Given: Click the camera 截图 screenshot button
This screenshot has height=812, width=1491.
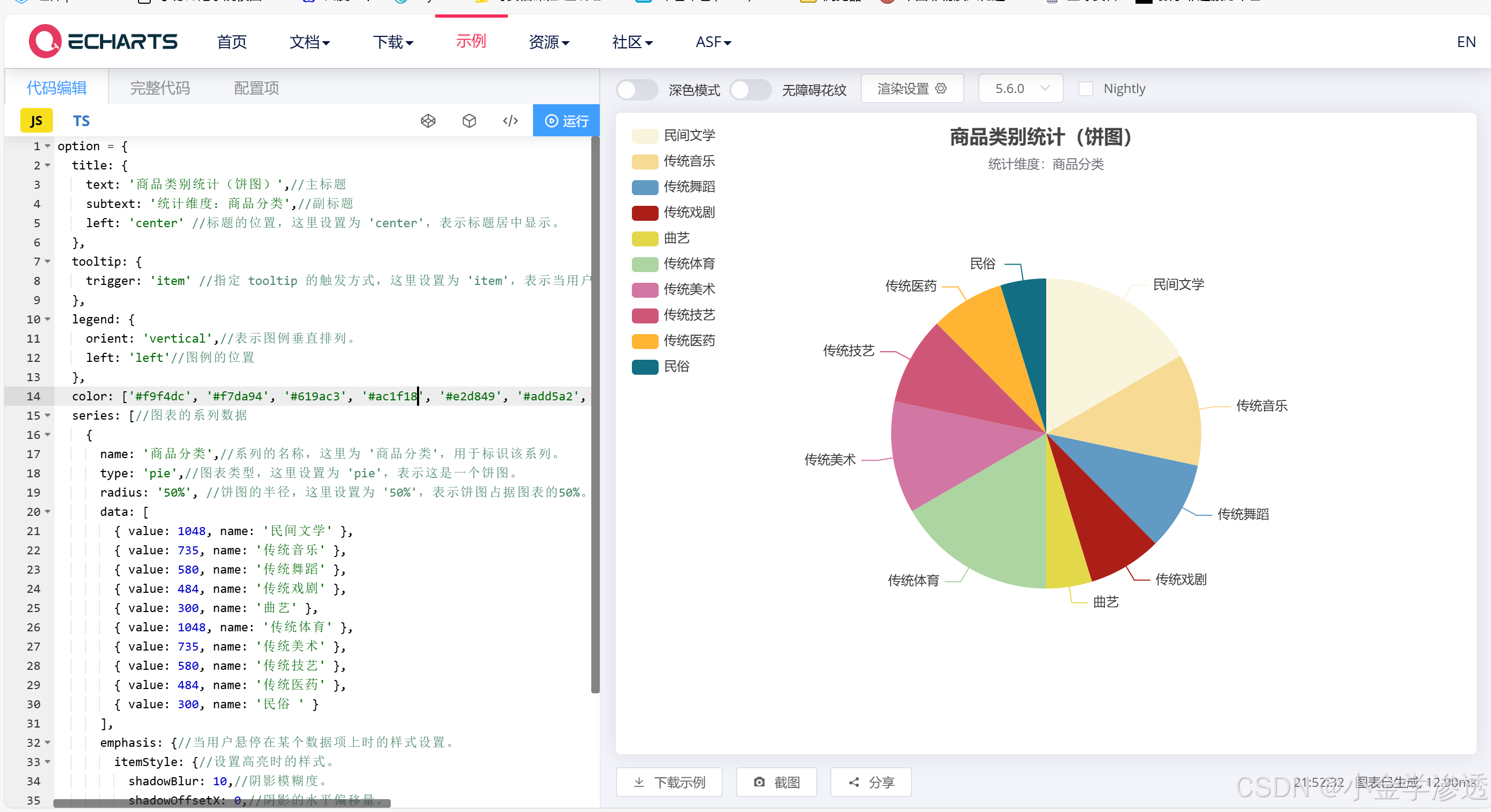Looking at the screenshot, I should tap(776, 783).
